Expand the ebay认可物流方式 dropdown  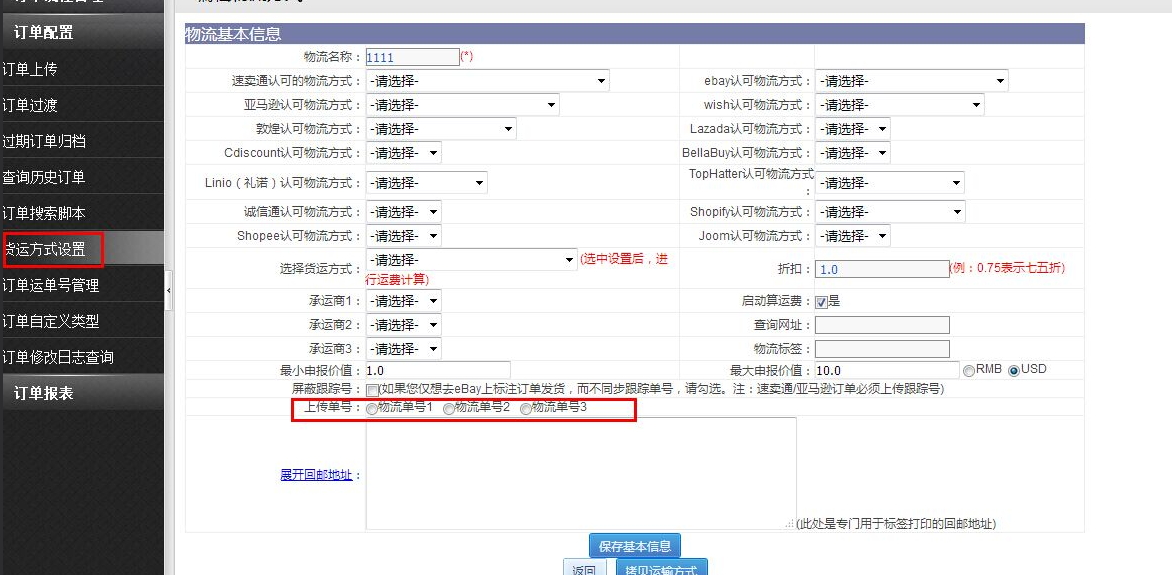(x=911, y=81)
